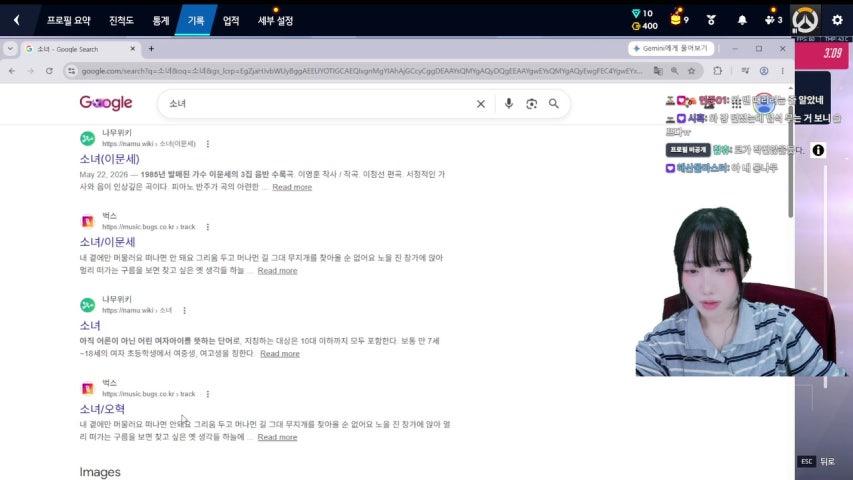Image resolution: width=853 pixels, height=480 pixels.
Task: Click the Images section heading
Action: point(100,472)
